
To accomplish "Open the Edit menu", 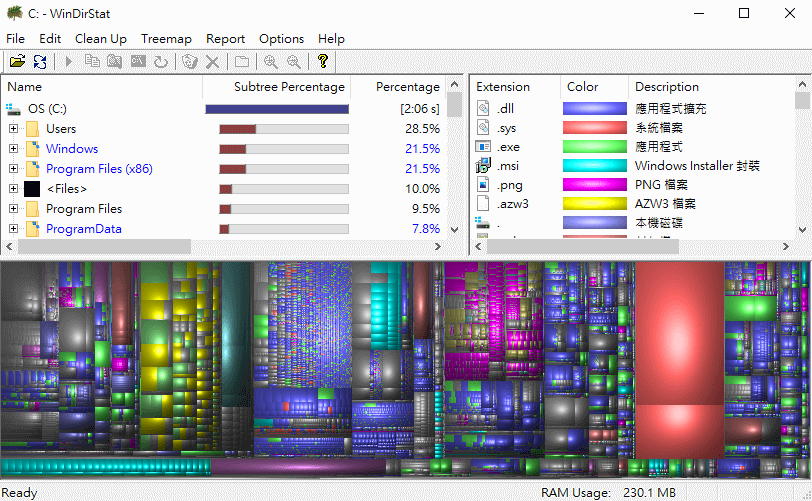I will click(x=50, y=39).
